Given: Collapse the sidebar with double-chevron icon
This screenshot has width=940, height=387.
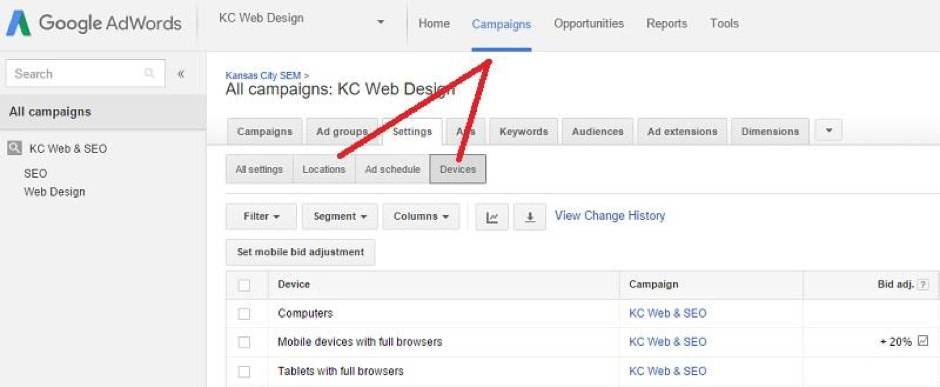Looking at the screenshot, I should point(180,74).
